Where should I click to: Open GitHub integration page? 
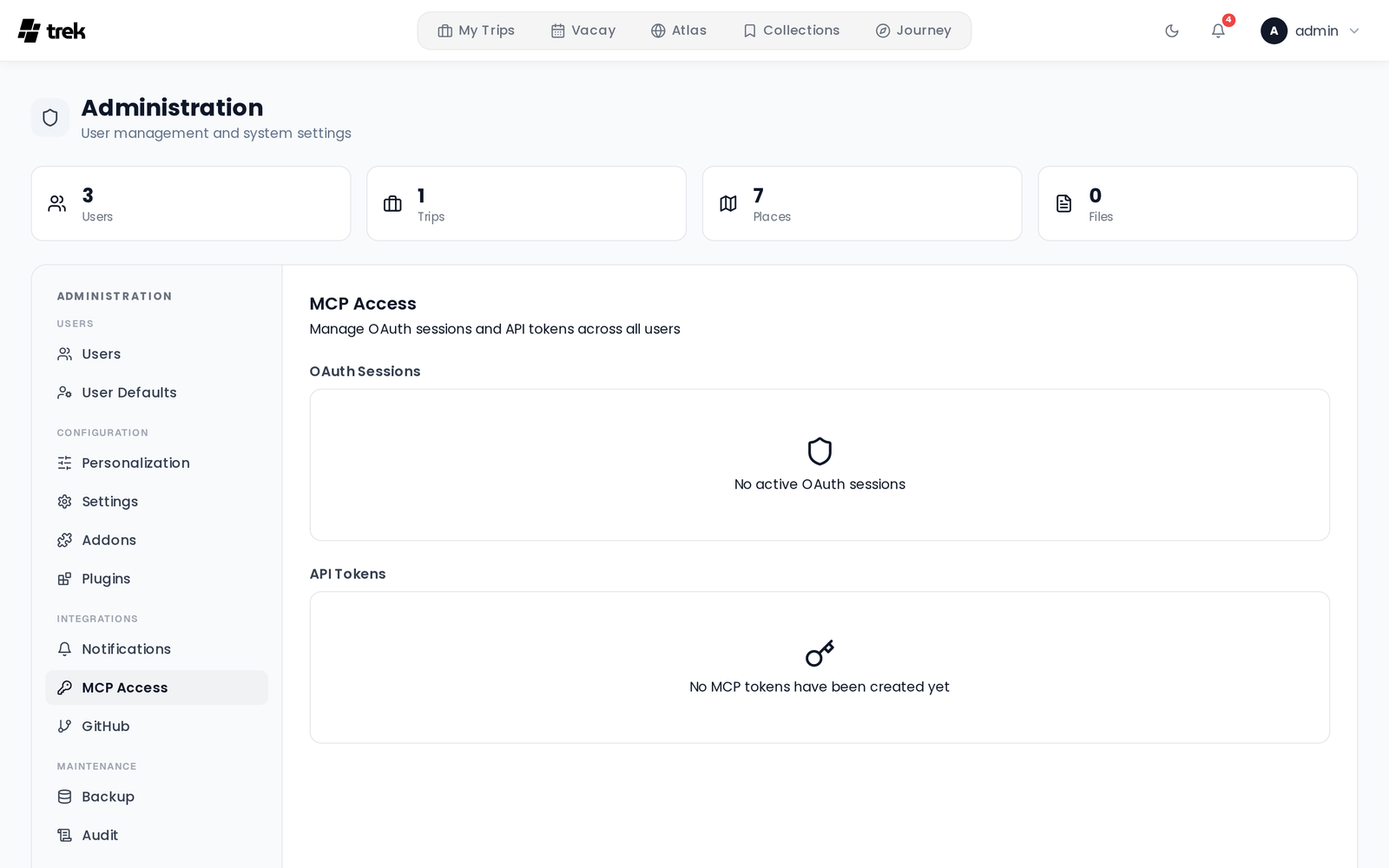156,727
